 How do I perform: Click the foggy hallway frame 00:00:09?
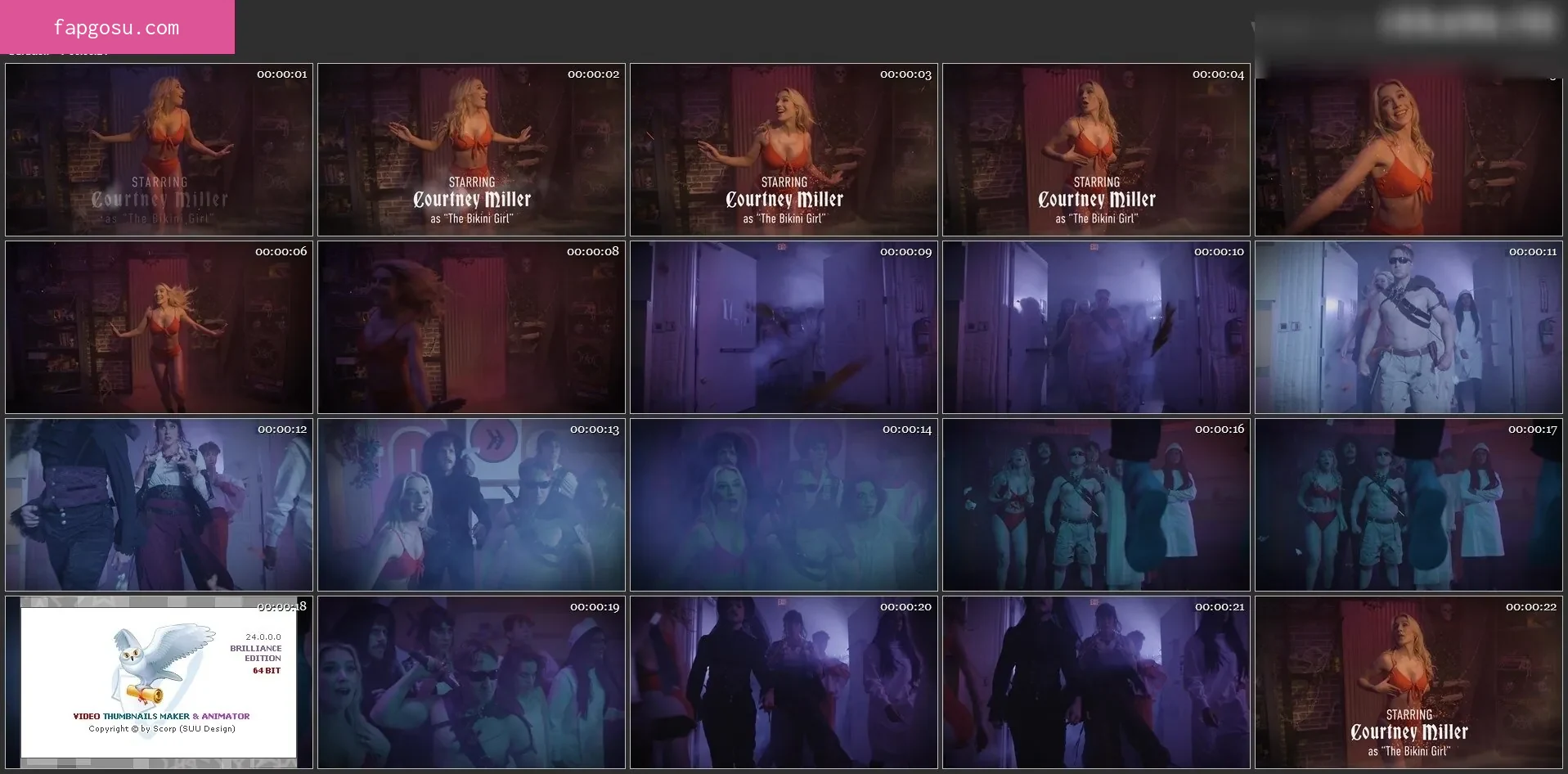pos(784,327)
